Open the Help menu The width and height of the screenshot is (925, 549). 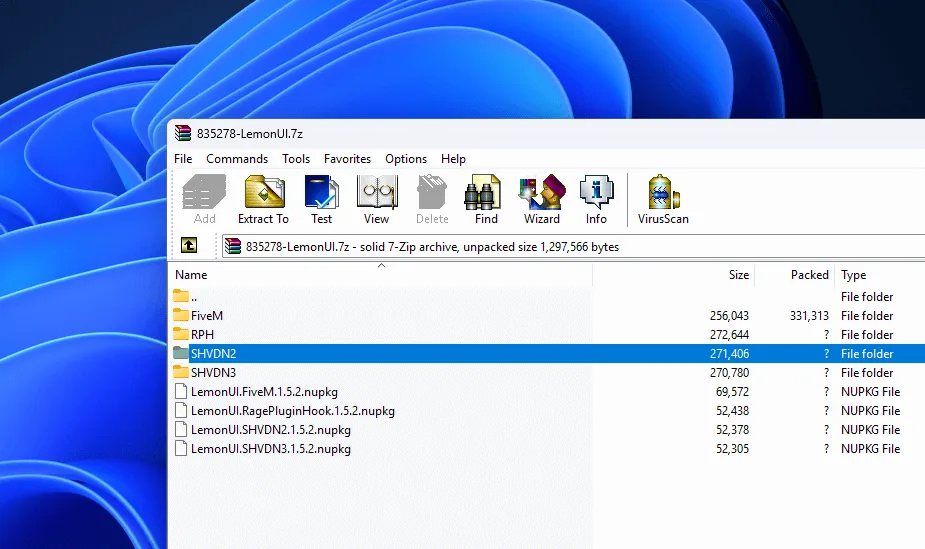pos(453,159)
